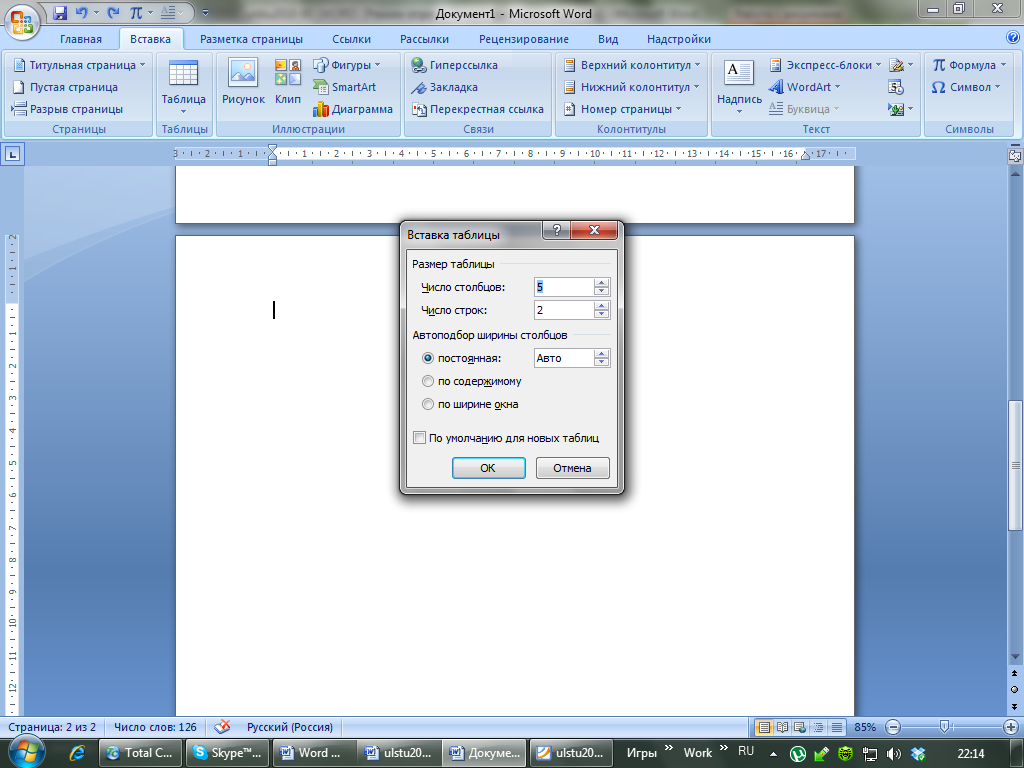Insert date and time in Текст group
Screen dimensions: 1024x768
tap(896, 87)
